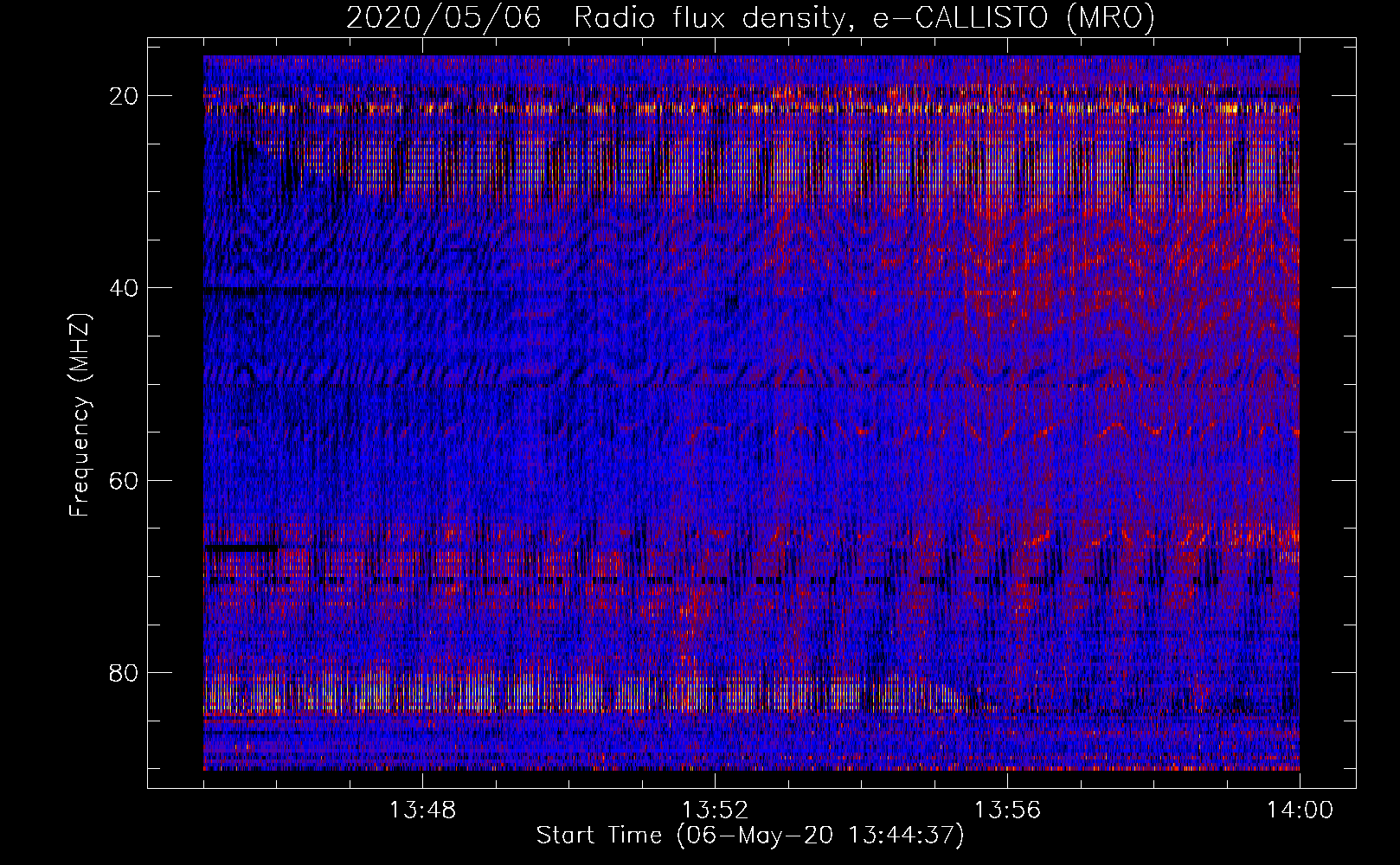Viewport: 1400px width, 865px height.
Task: Click the 80 MHz frequency tick label
Action: tap(124, 672)
